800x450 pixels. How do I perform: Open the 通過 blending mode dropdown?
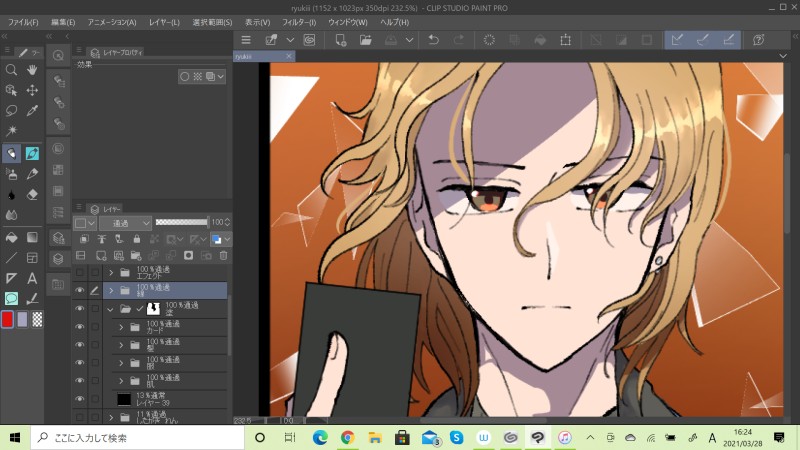126,223
